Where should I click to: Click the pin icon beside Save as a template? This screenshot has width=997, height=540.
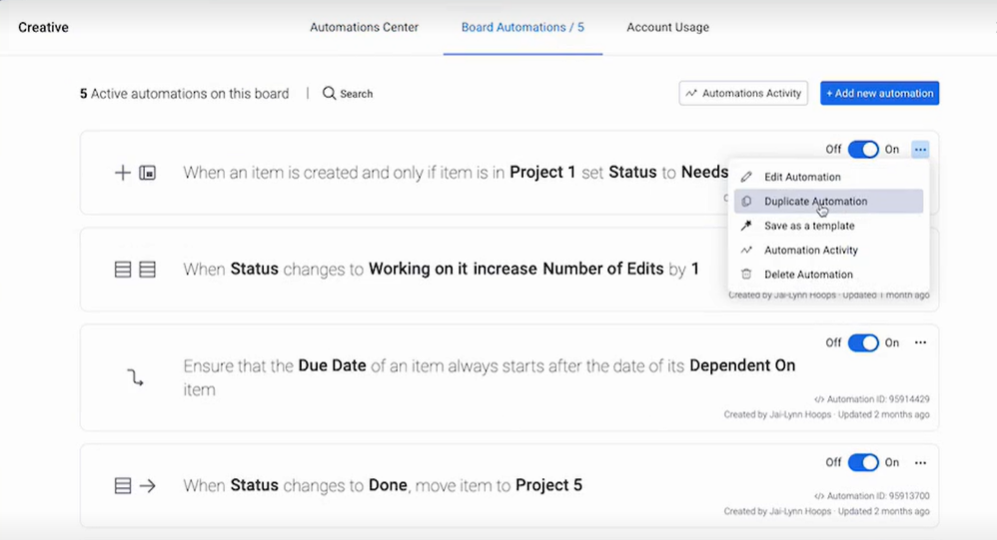tap(746, 225)
